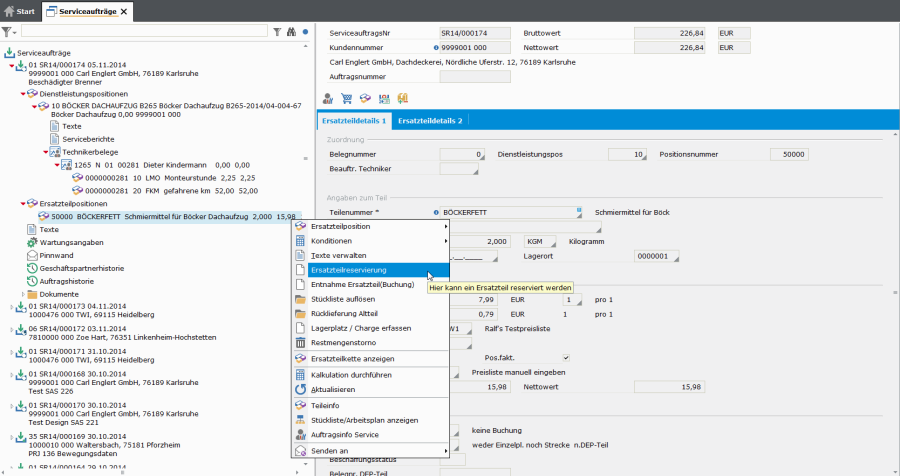Choose Lagerplatz / Charge erfassen
The width and height of the screenshot is (900, 476).
[371, 328]
